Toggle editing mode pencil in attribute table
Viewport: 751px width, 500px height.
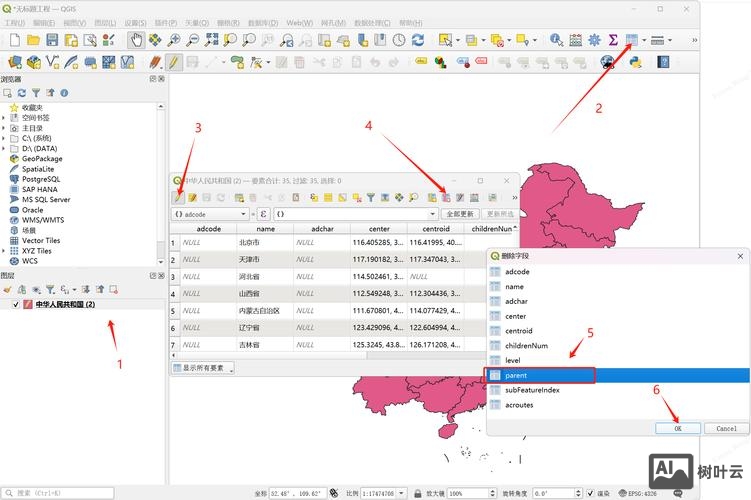click(178, 198)
